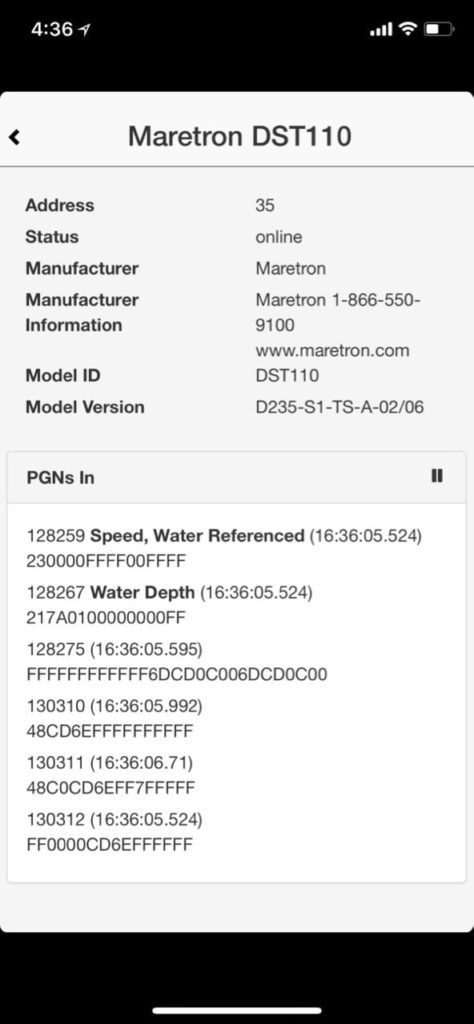Screen dimensions: 474x1024
Task: Select the PGN 130312 entry
Action: (x=115, y=832)
